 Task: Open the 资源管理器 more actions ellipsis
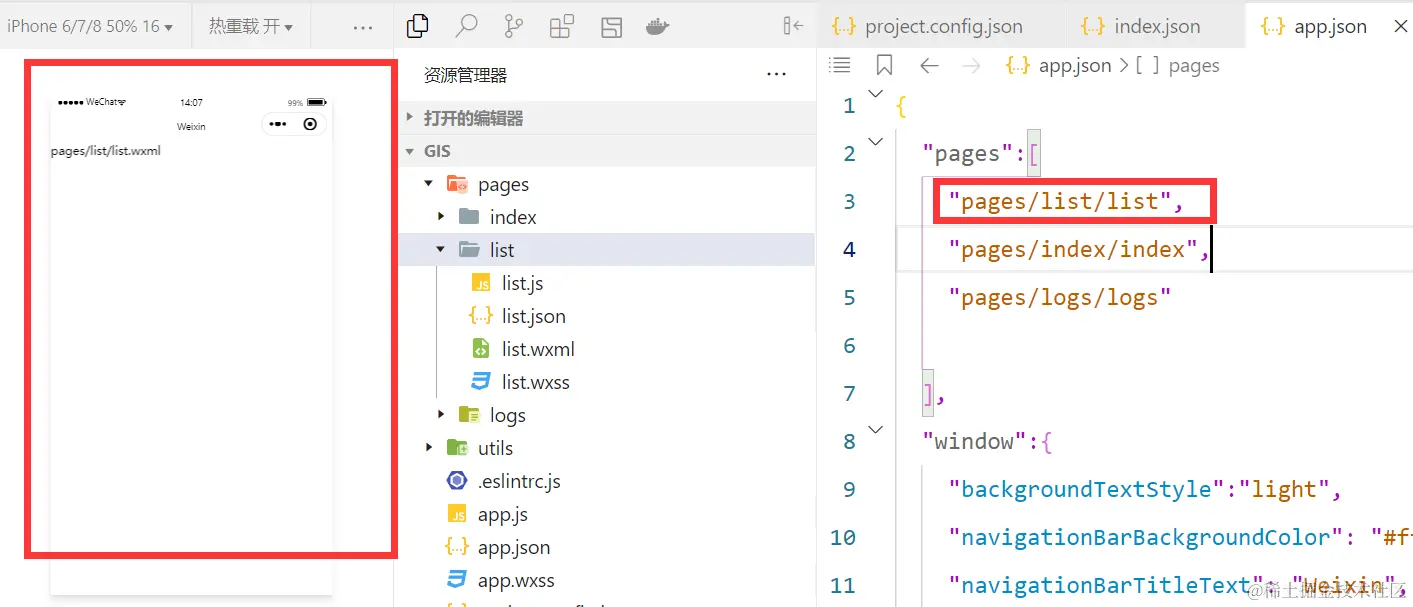776,74
